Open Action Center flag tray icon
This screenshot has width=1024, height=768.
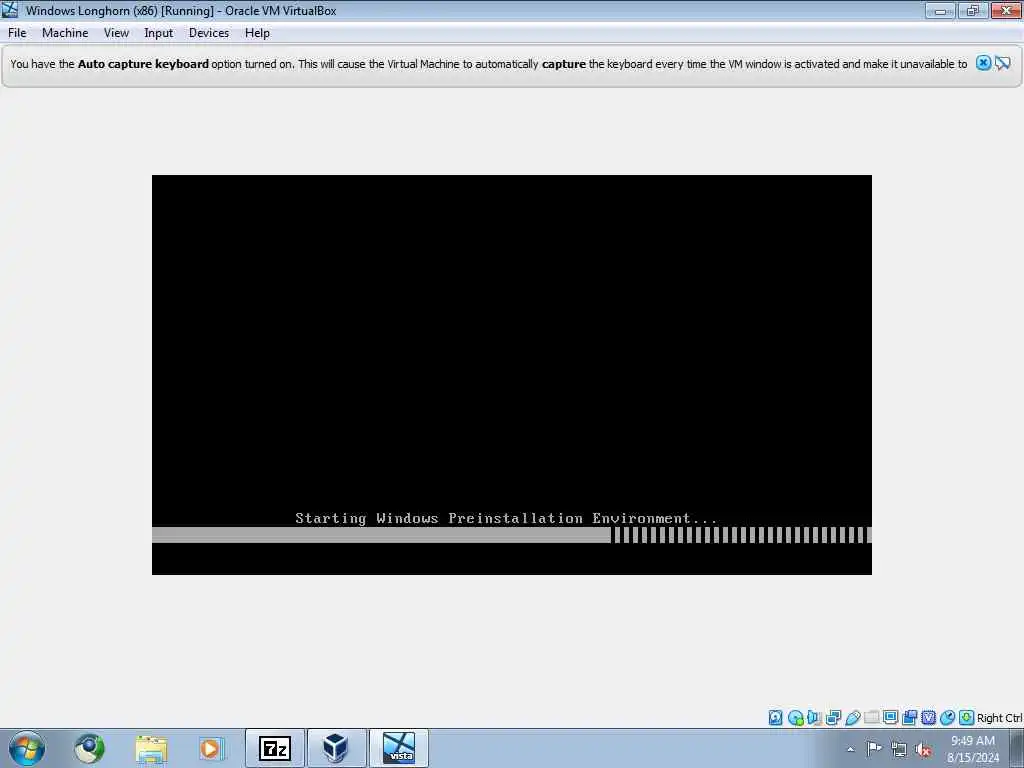(x=874, y=748)
